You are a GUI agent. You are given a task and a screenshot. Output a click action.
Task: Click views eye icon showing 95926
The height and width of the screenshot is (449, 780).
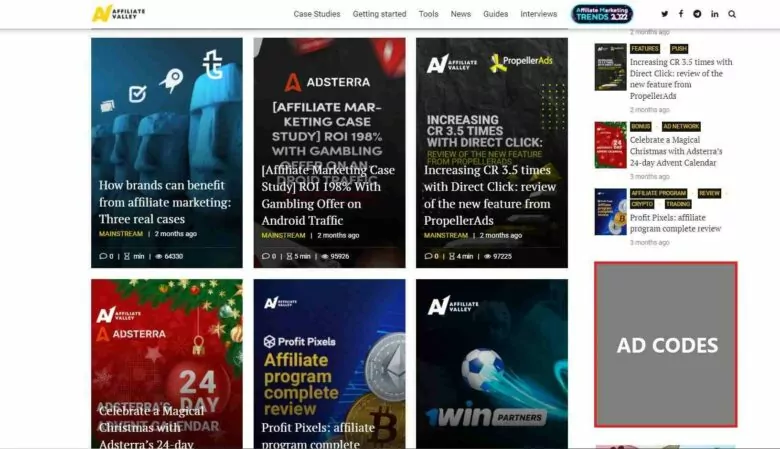(x=325, y=257)
